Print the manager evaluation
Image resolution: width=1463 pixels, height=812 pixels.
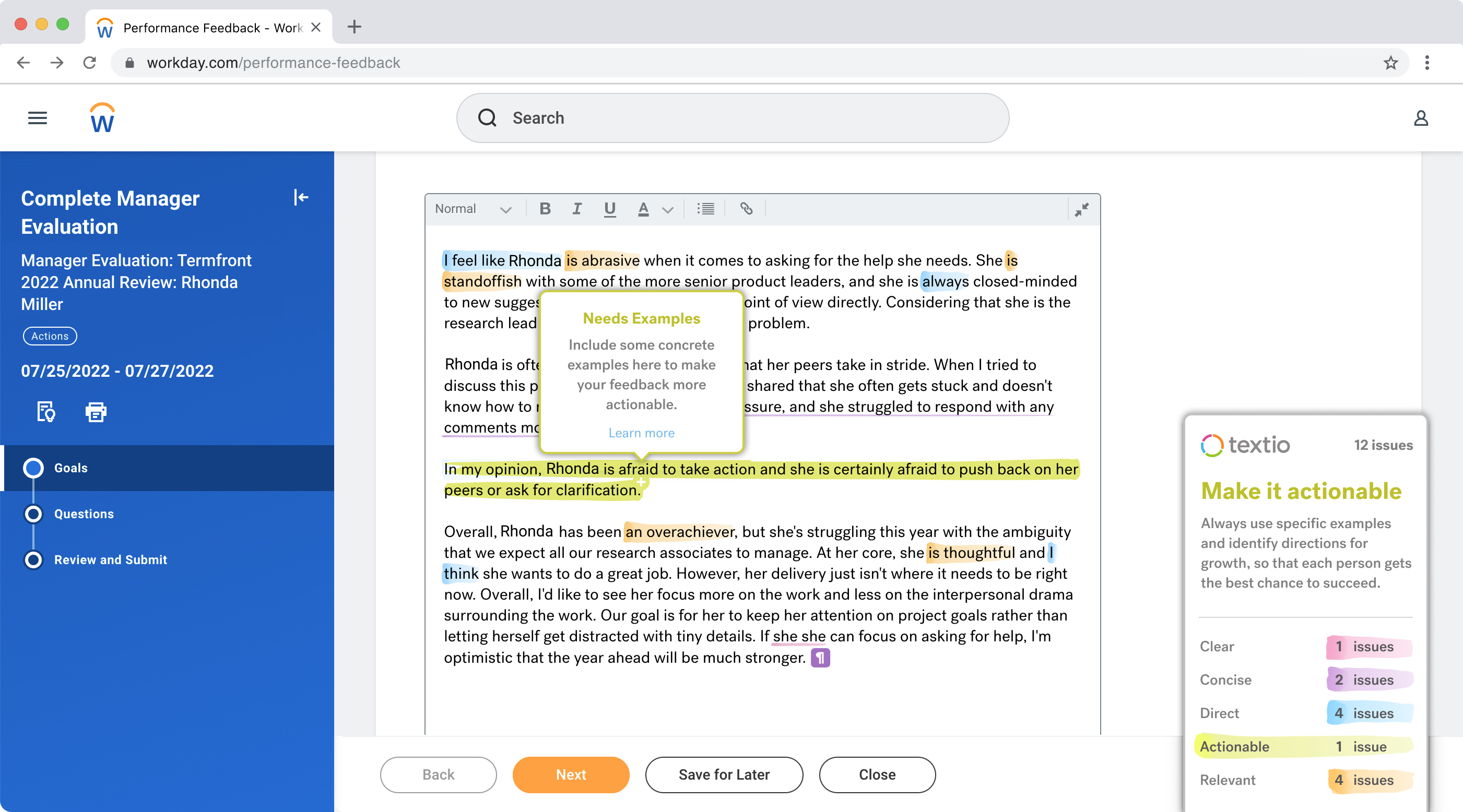[96, 412]
